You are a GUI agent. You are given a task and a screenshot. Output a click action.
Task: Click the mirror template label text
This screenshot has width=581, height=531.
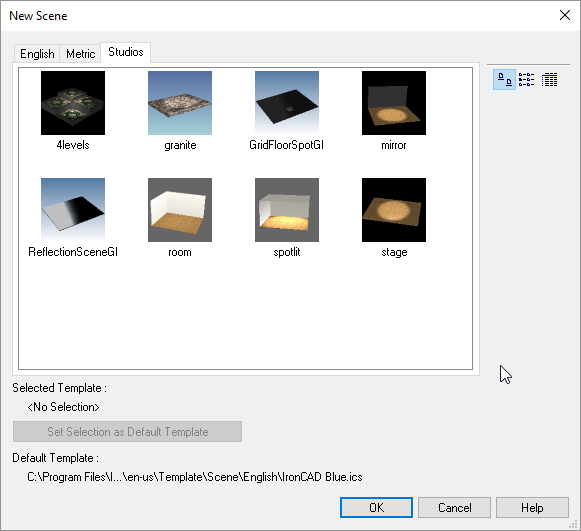click(x=394, y=145)
